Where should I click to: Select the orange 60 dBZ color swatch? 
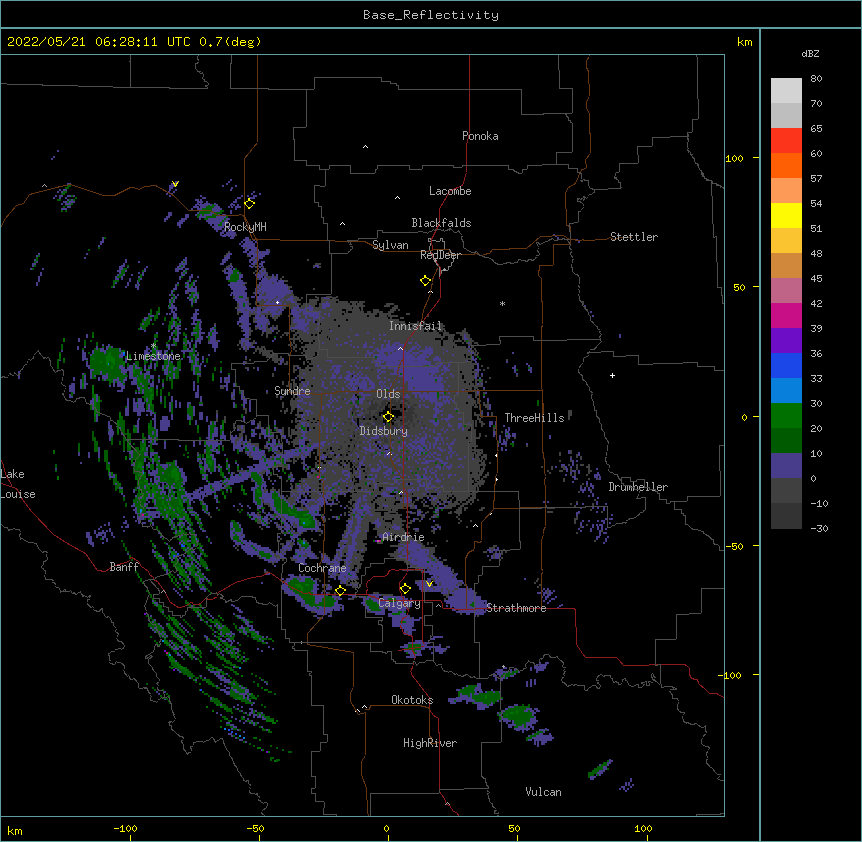pyautogui.click(x=786, y=165)
